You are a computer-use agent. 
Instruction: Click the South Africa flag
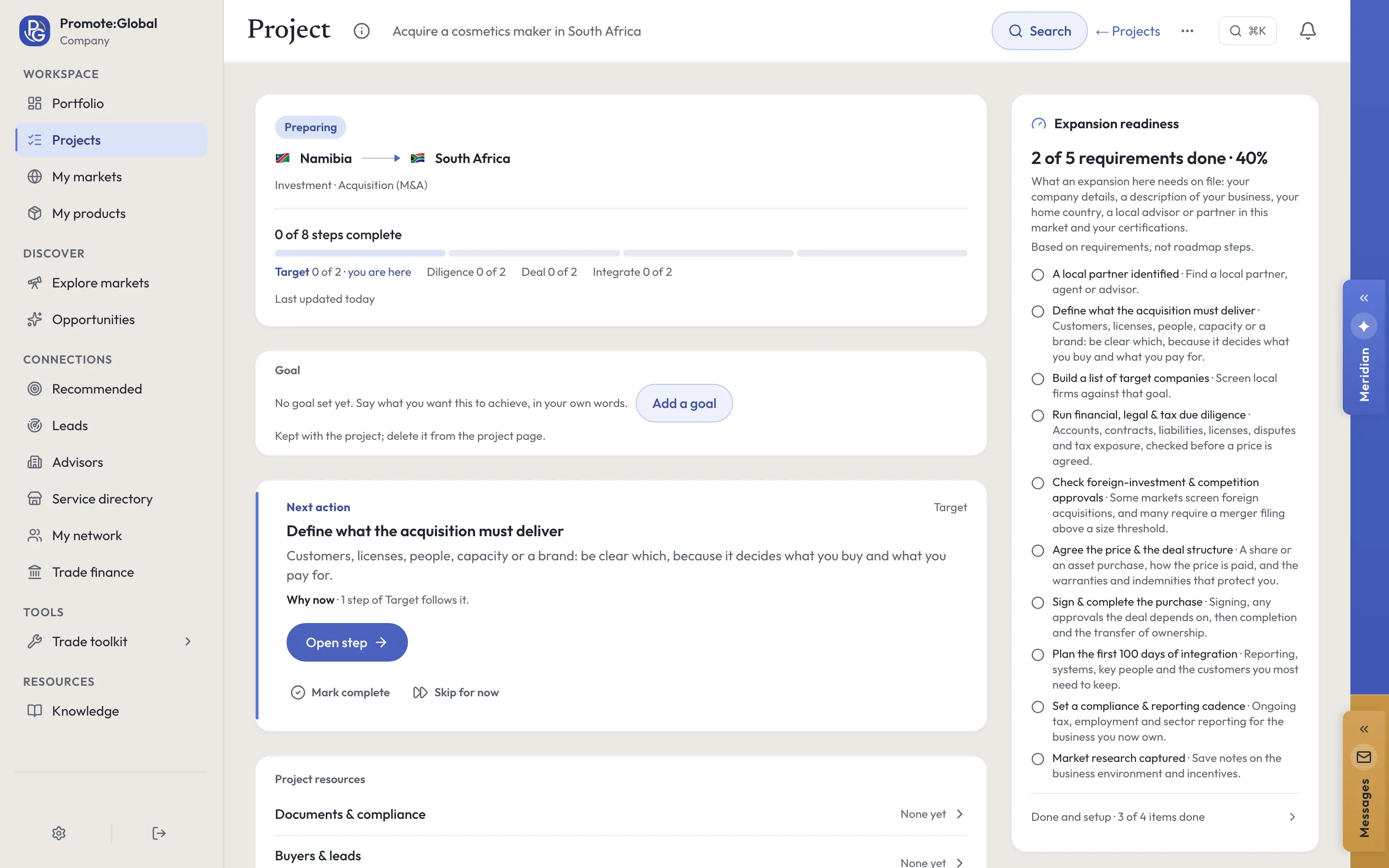417,159
